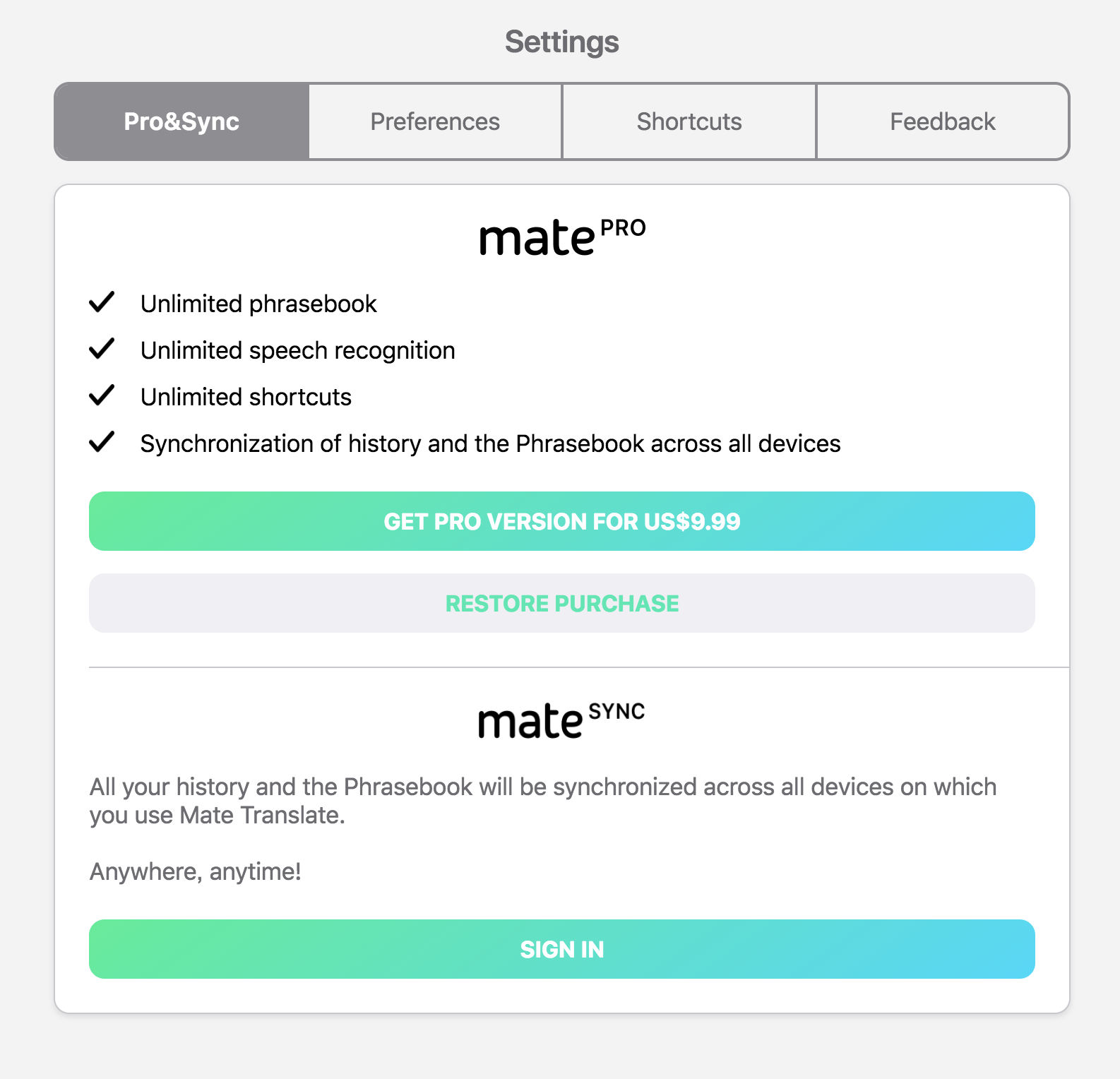Click the mate SYNC logo
The width and height of the screenshot is (1120, 1079).
[561, 720]
